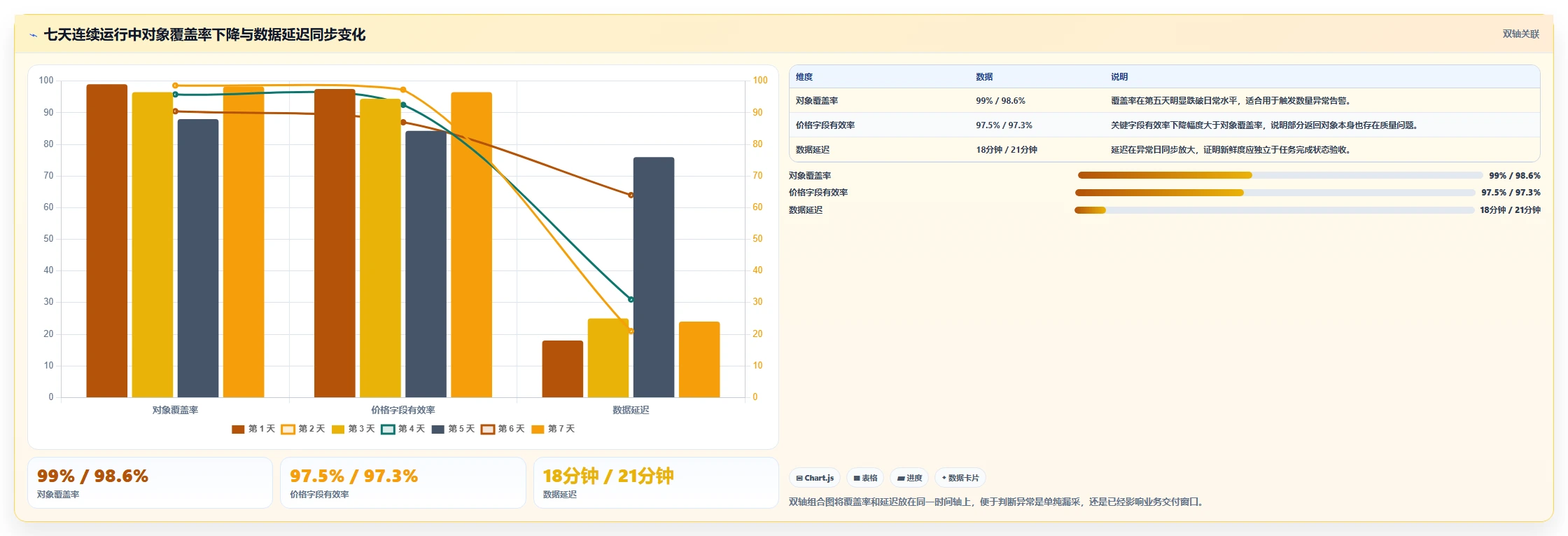Click the yellow 第3天 bar under 数据延迟
Viewport: 1568px width, 536px height.
608,358
